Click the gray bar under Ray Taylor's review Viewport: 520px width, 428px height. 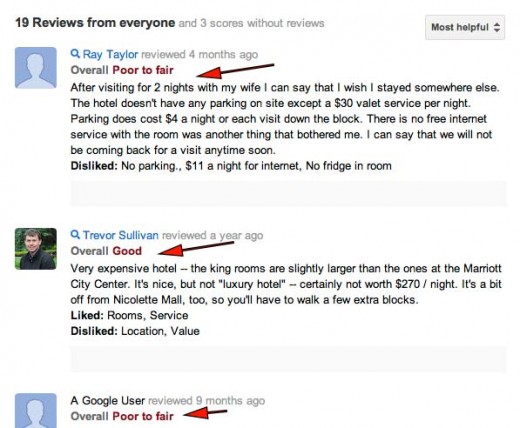(288, 194)
